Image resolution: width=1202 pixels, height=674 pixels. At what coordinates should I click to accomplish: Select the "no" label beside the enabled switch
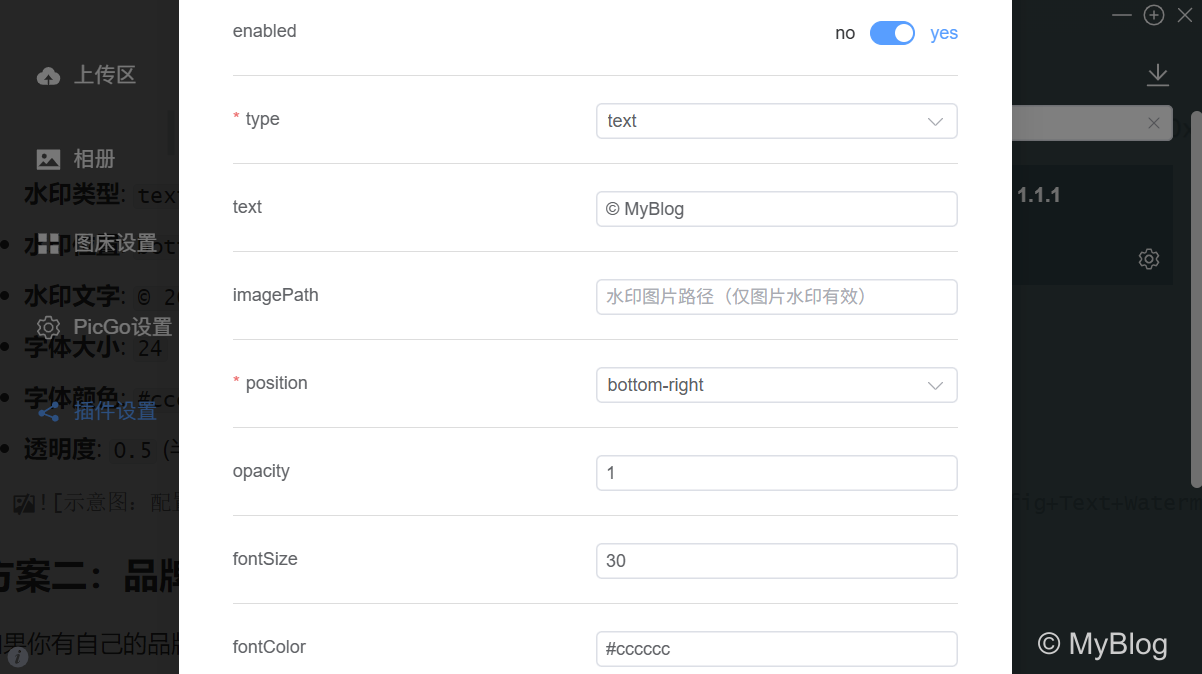point(845,33)
